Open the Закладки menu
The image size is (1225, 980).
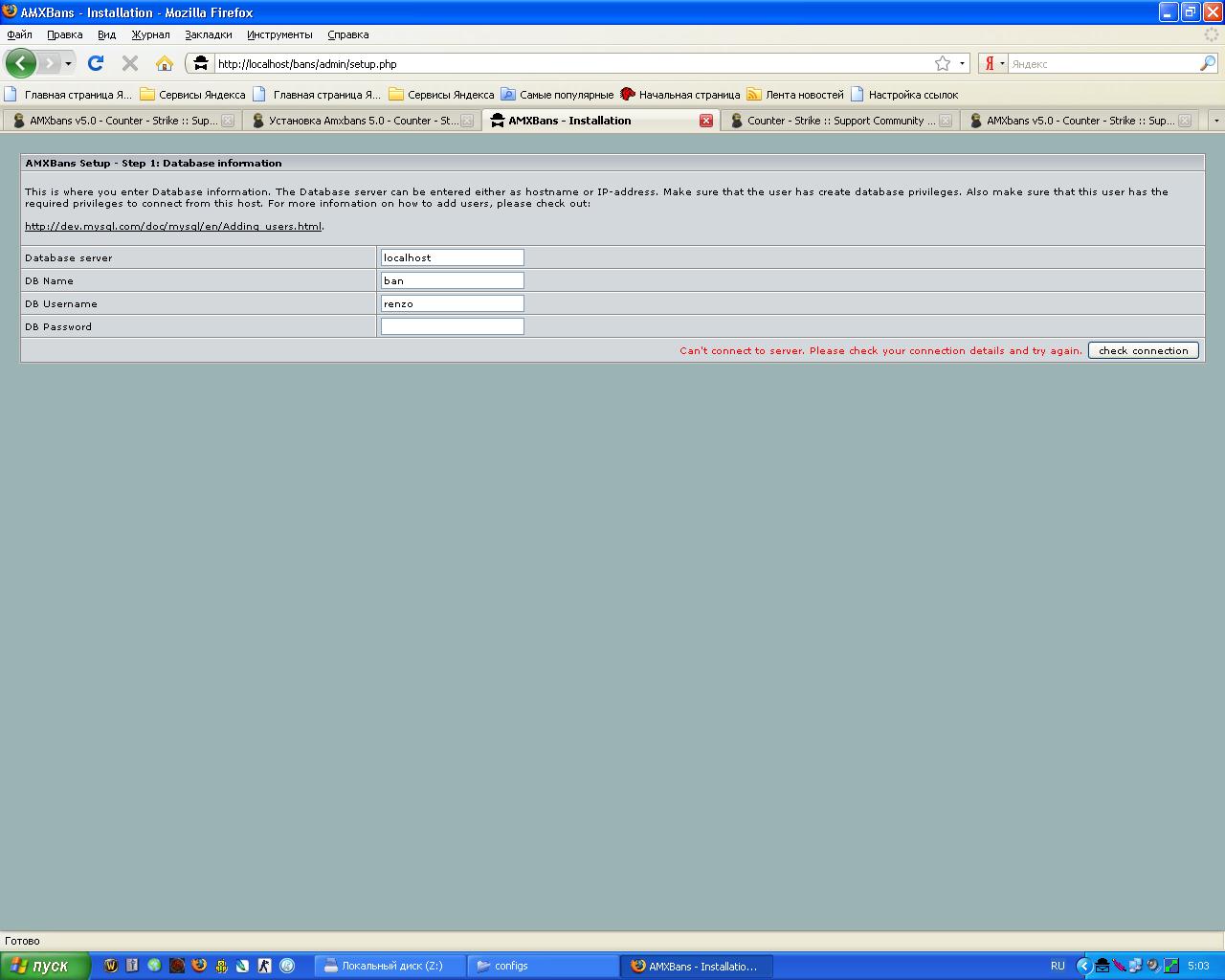pyautogui.click(x=208, y=34)
